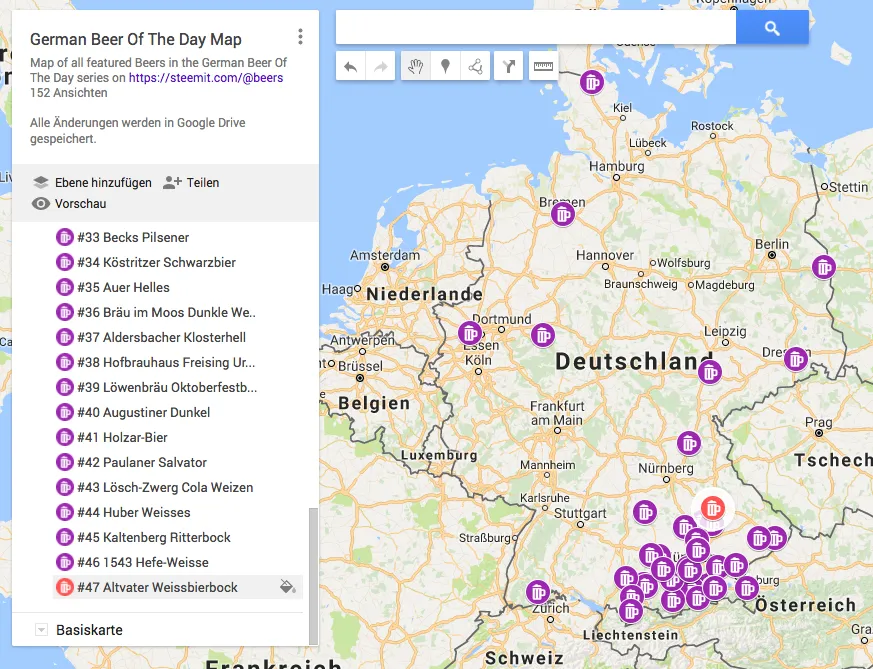This screenshot has width=873, height=669.
Task: Click Ebene hinzufügen to add layer
Action: coord(92,183)
